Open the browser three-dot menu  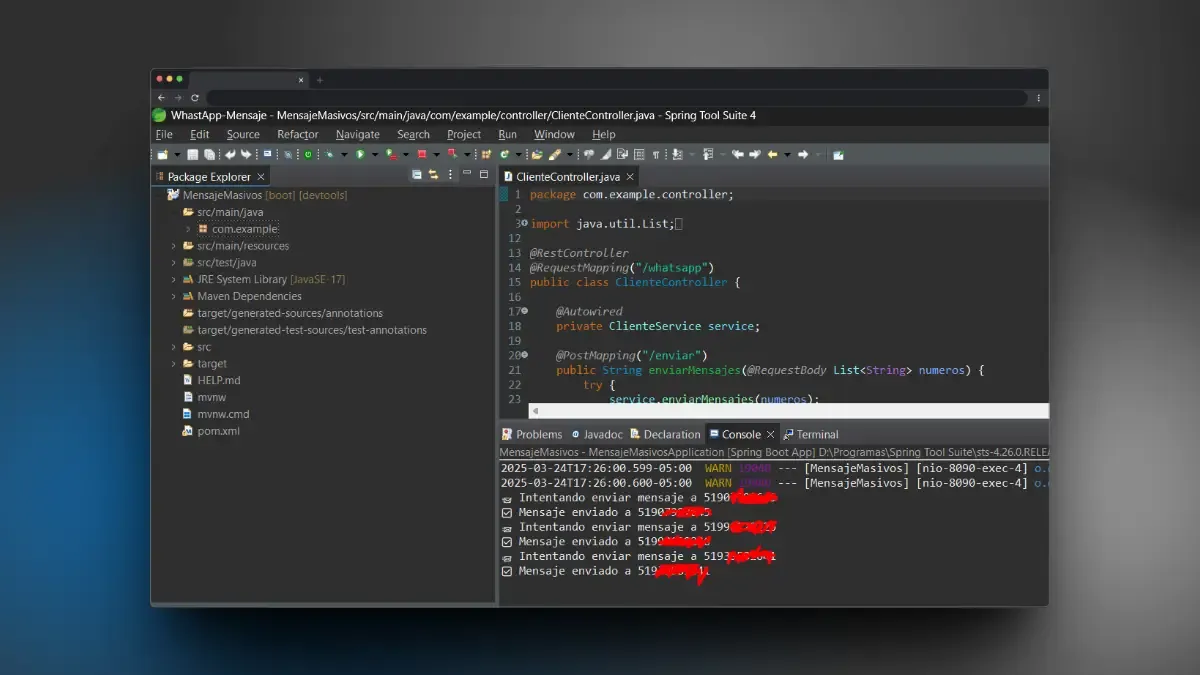(x=1039, y=98)
